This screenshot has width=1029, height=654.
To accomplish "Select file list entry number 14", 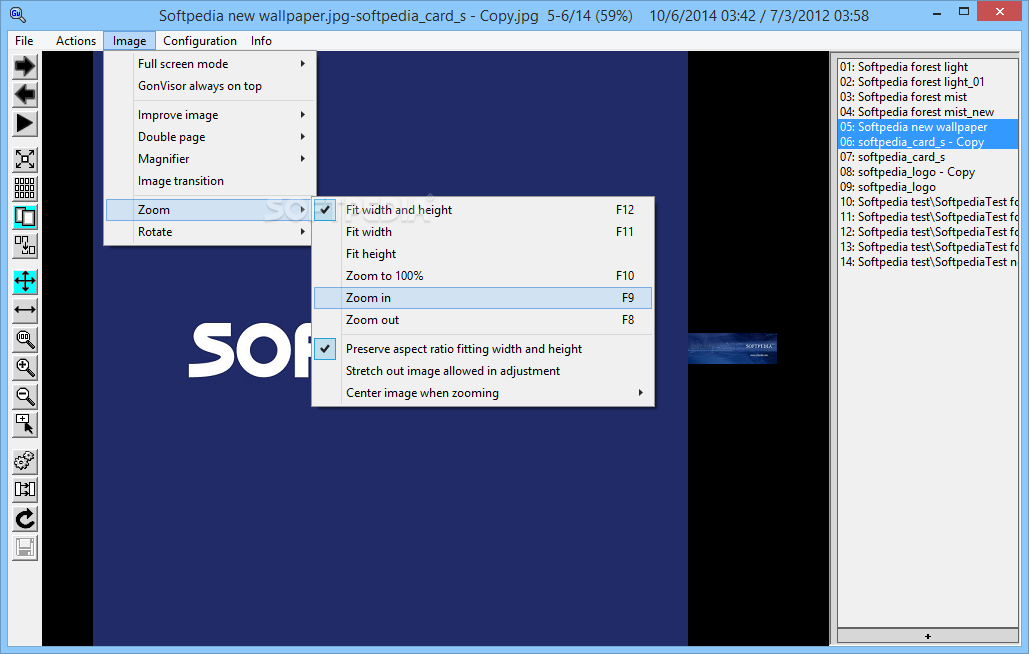I will (928, 262).
